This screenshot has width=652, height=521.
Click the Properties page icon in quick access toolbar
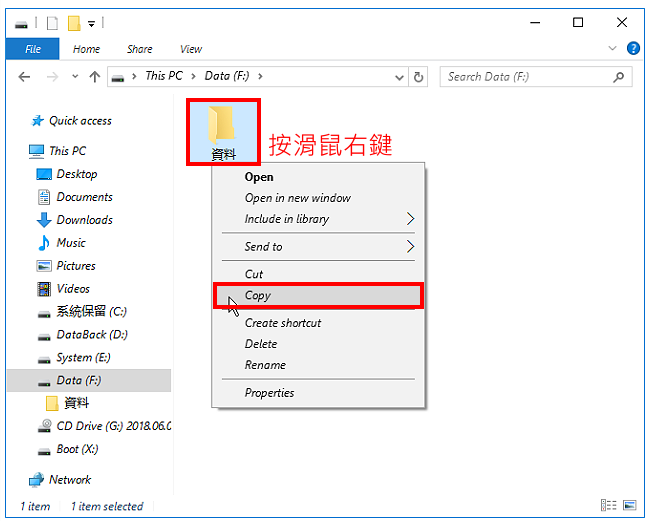[52, 23]
